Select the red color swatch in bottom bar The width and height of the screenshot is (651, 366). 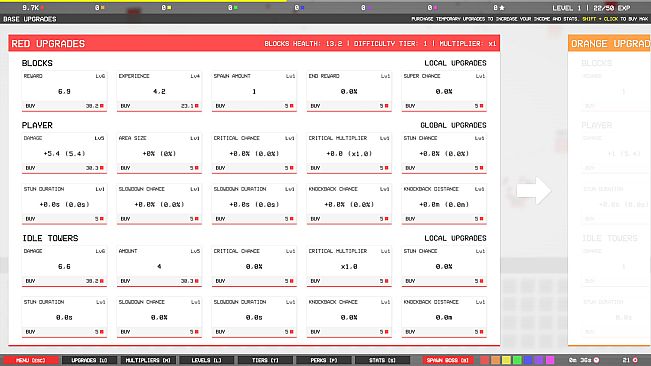point(485,360)
